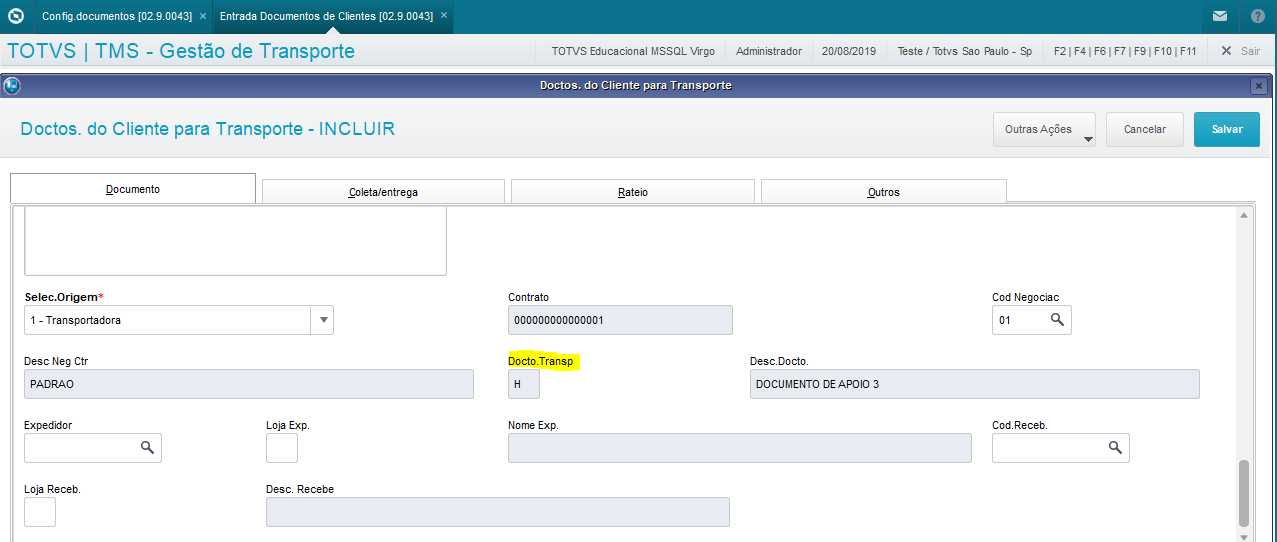1277x542 pixels.
Task: Click the TOTVS logo icon at top-left
Action: (16, 16)
